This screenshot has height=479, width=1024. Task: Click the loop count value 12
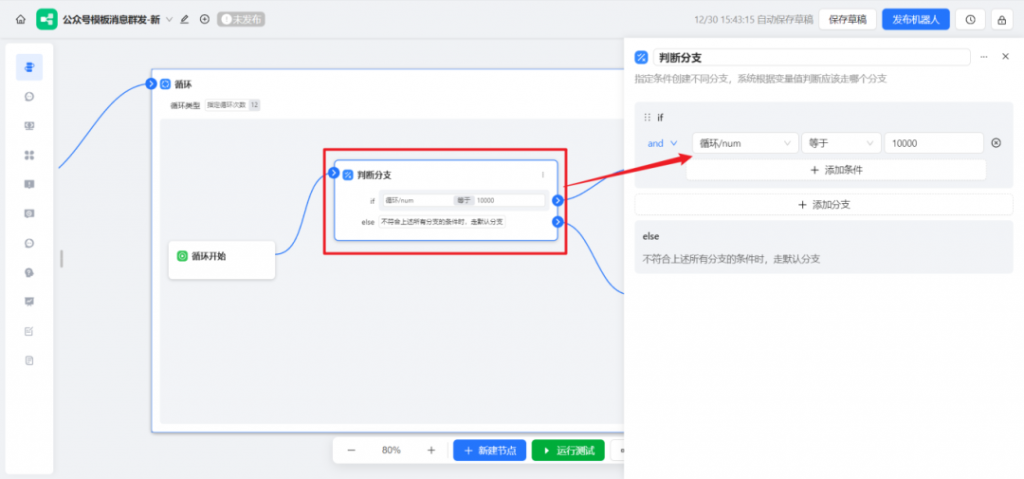click(x=254, y=105)
